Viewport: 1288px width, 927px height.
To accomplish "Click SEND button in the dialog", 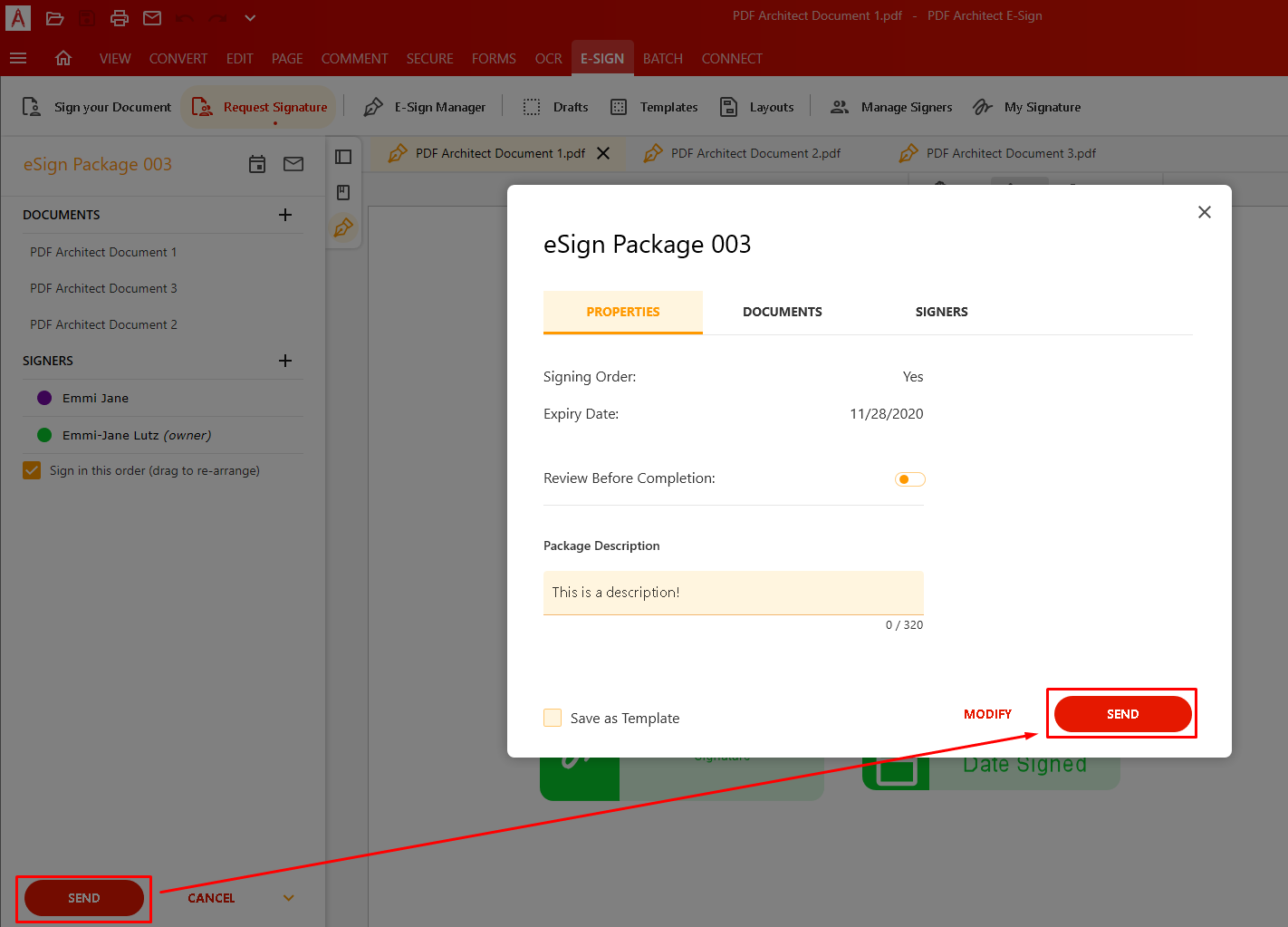I will click(x=1123, y=714).
